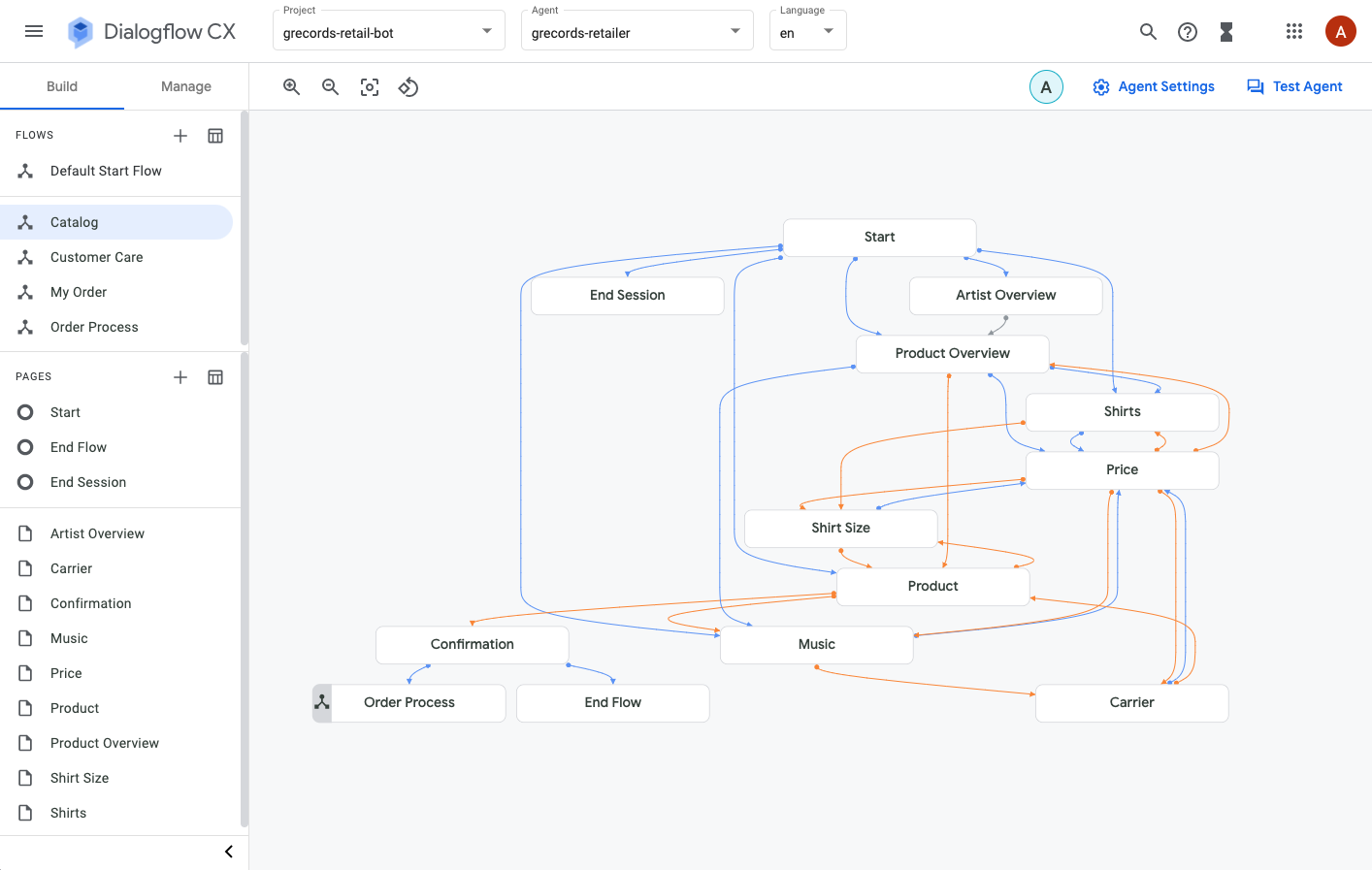Open Agent Settings
Image resolution: width=1372 pixels, height=870 pixels.
coord(1154,86)
